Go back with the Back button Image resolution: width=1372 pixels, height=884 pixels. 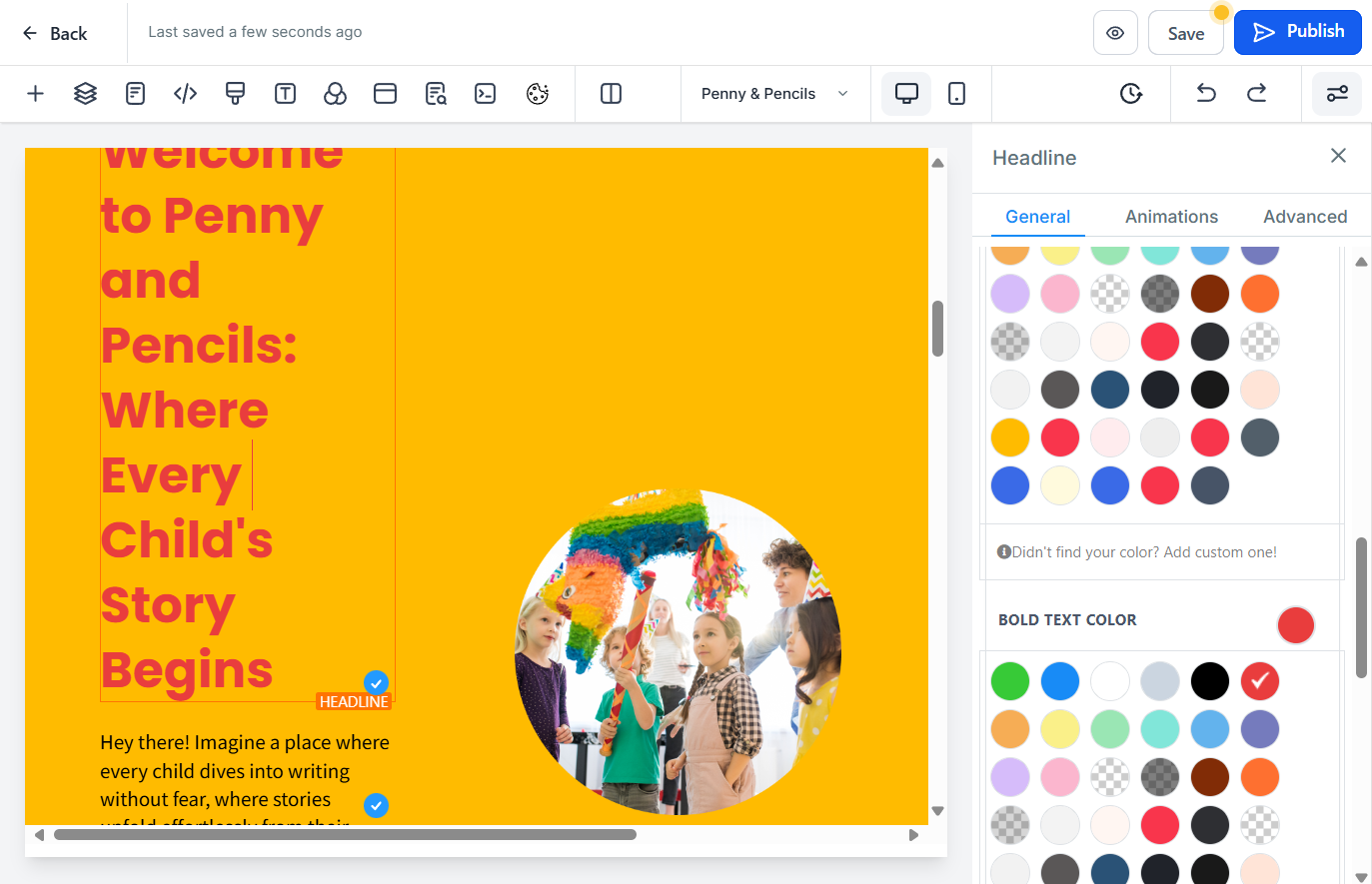55,33
